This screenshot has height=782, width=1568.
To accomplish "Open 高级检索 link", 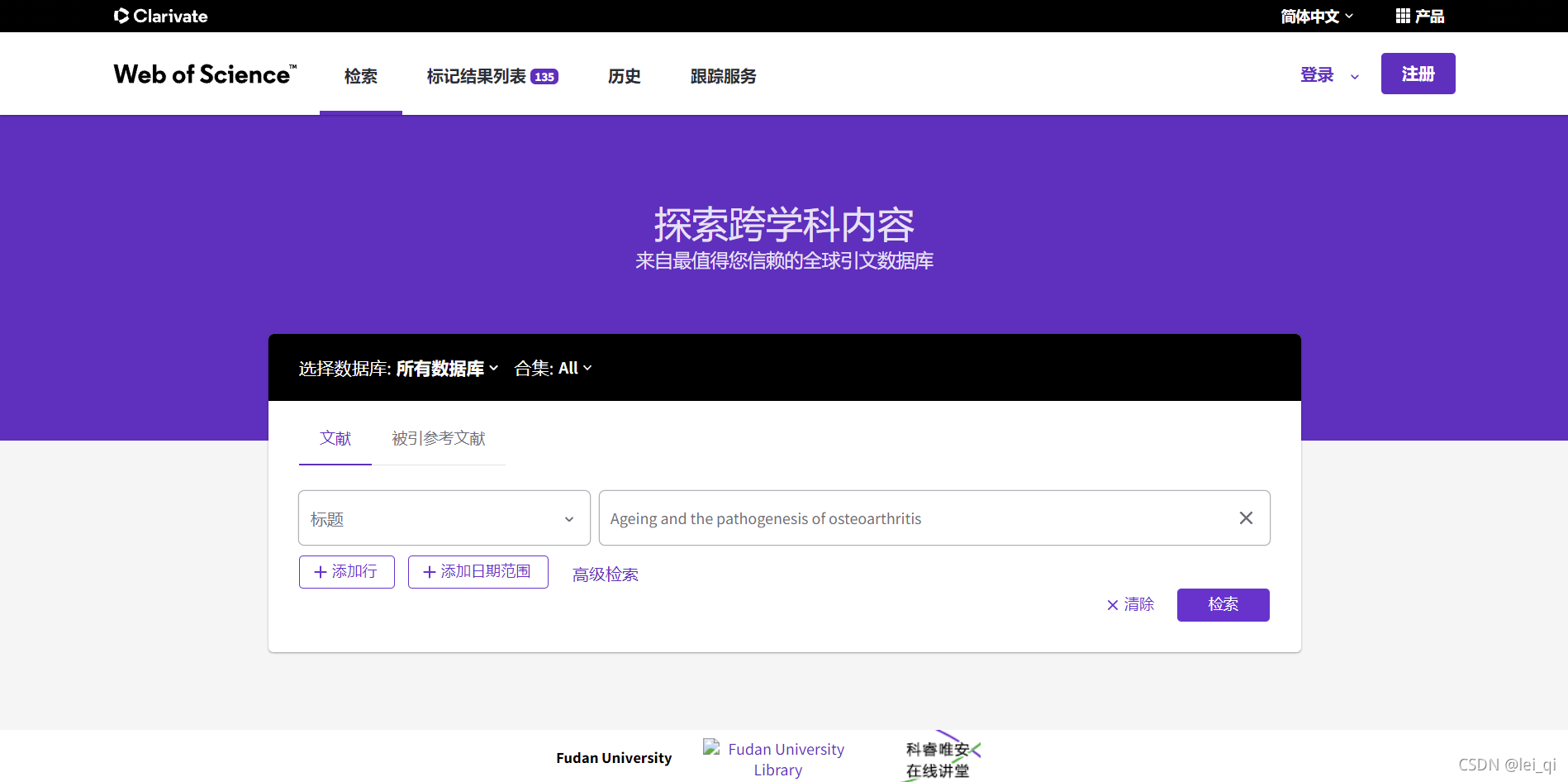I will pos(606,575).
